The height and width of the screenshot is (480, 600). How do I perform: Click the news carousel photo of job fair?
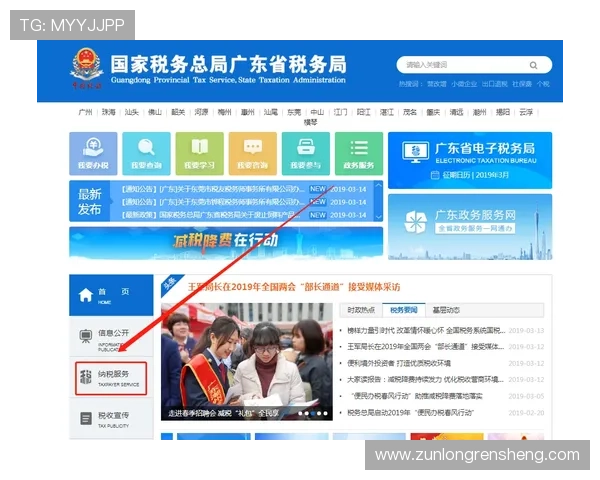247,362
